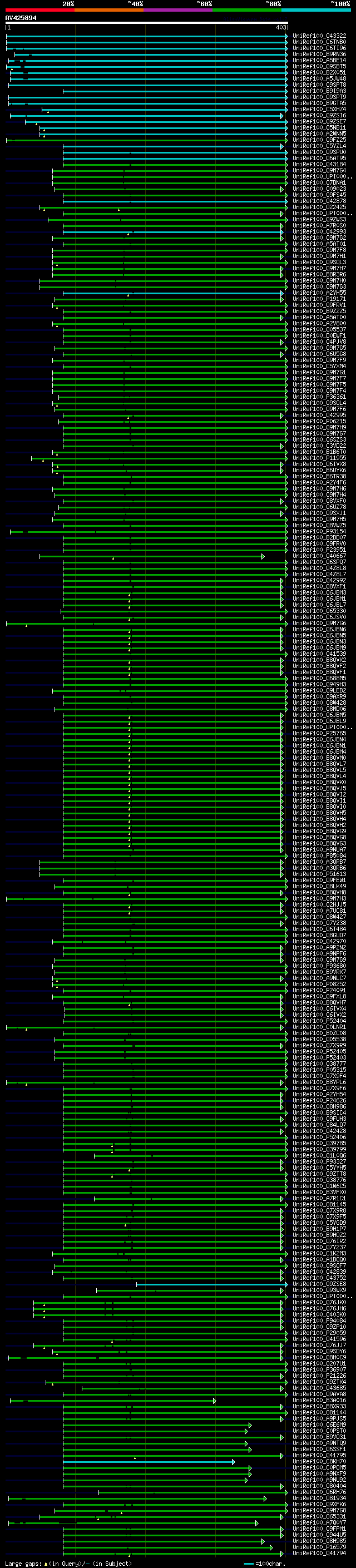Select the UniRef100_C5XHZ4 label

[x=319, y=109]
